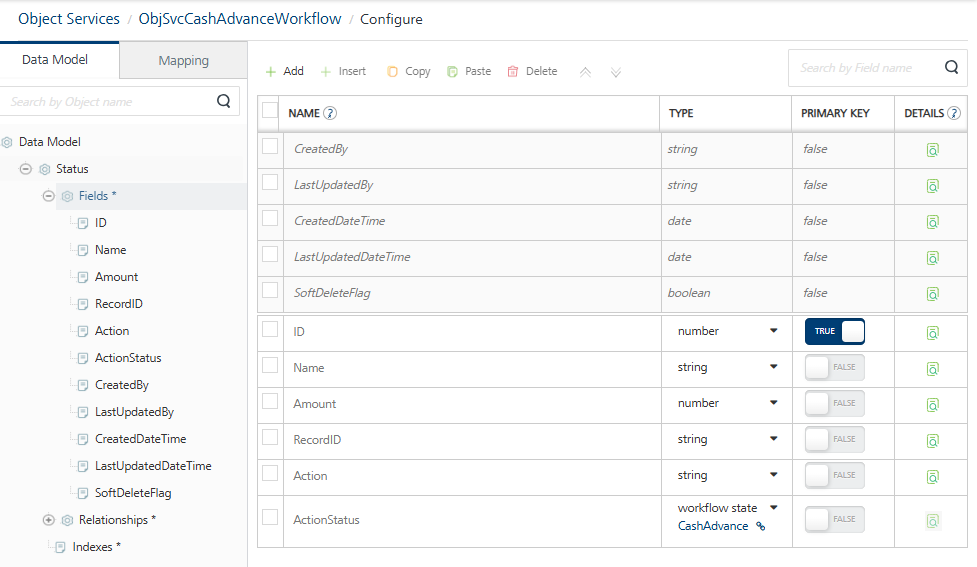Open details icon for ID field row

coord(932,332)
